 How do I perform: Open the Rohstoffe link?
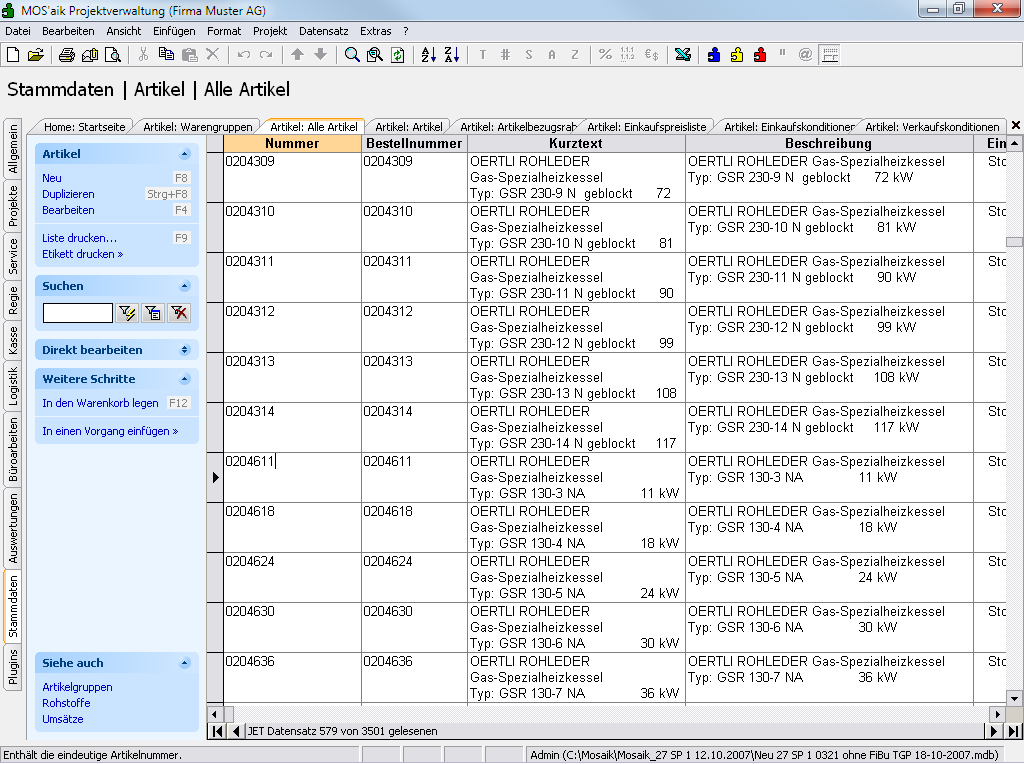tap(66, 703)
